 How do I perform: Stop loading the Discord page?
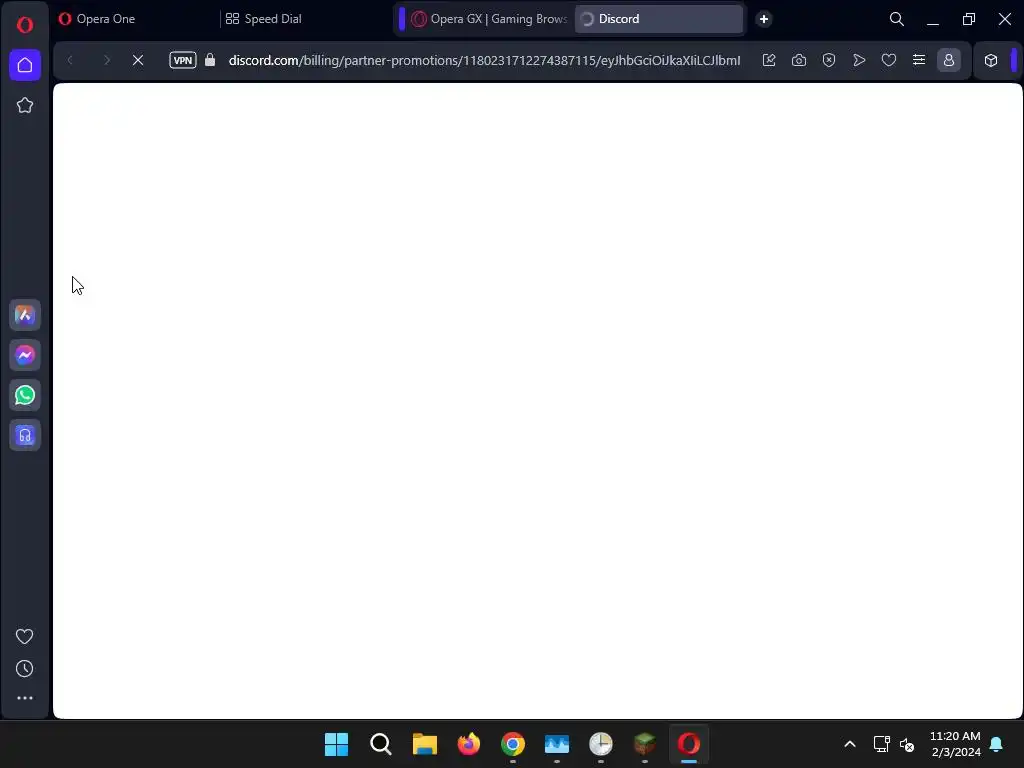[138, 60]
